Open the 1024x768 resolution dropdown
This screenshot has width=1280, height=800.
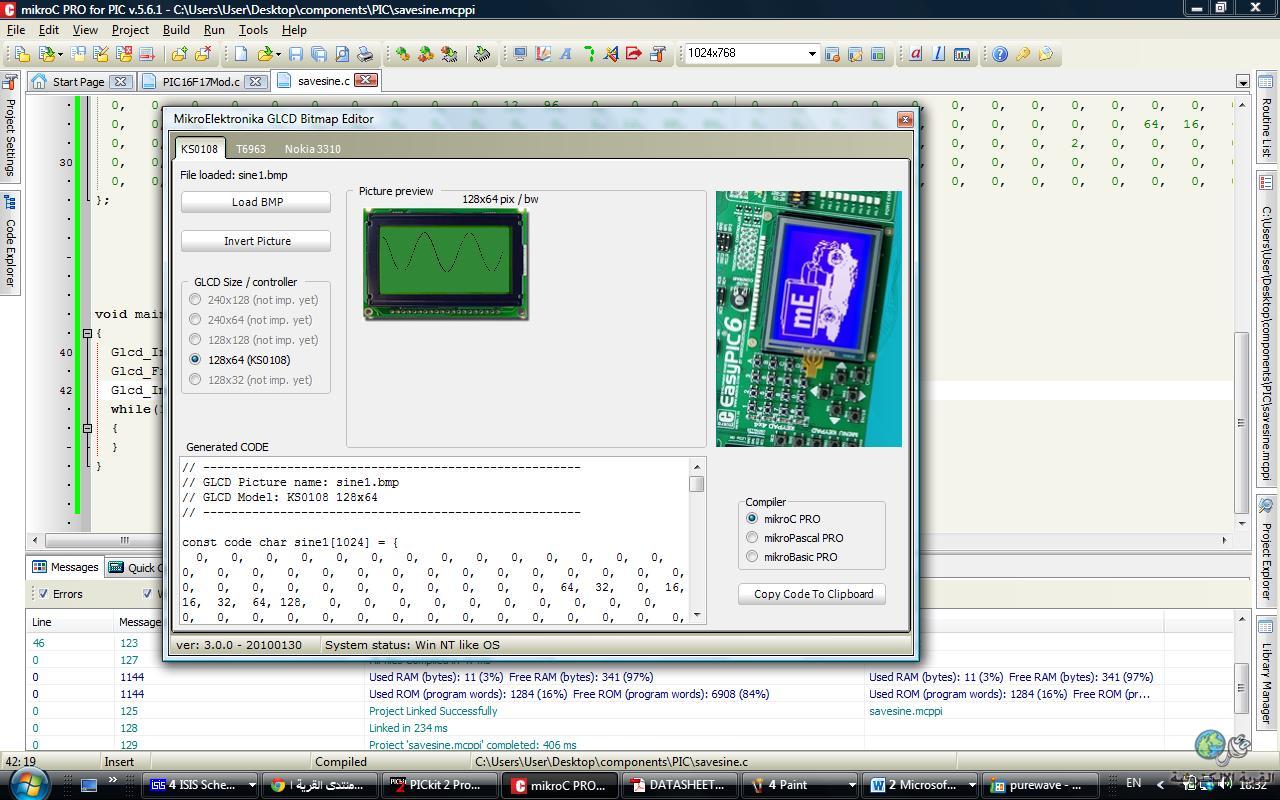(x=812, y=54)
